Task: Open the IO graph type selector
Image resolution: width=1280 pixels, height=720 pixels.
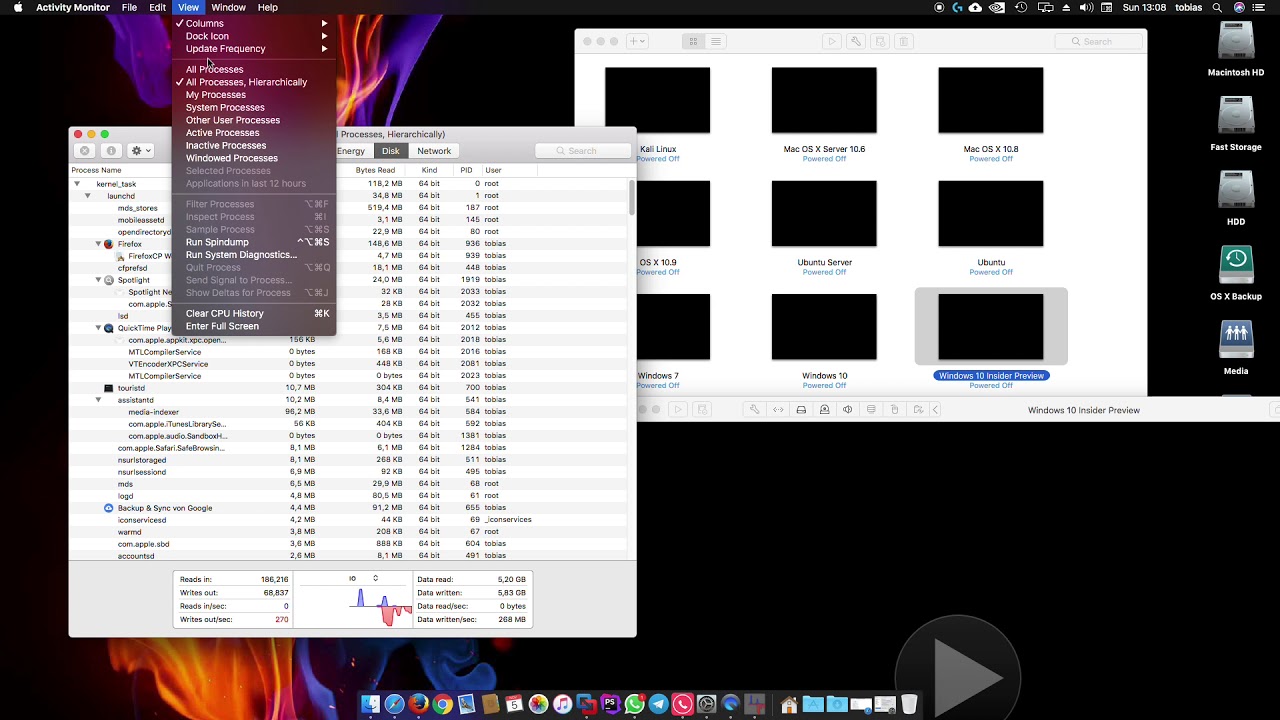Action: pyautogui.click(x=363, y=578)
